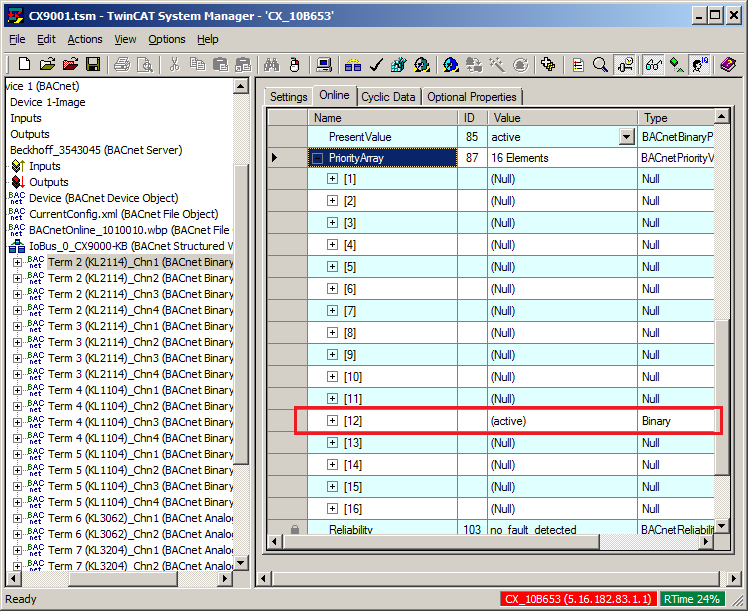Screen dimensions: 748x611
Task: Click the Cut scissors icon
Action: click(174, 64)
